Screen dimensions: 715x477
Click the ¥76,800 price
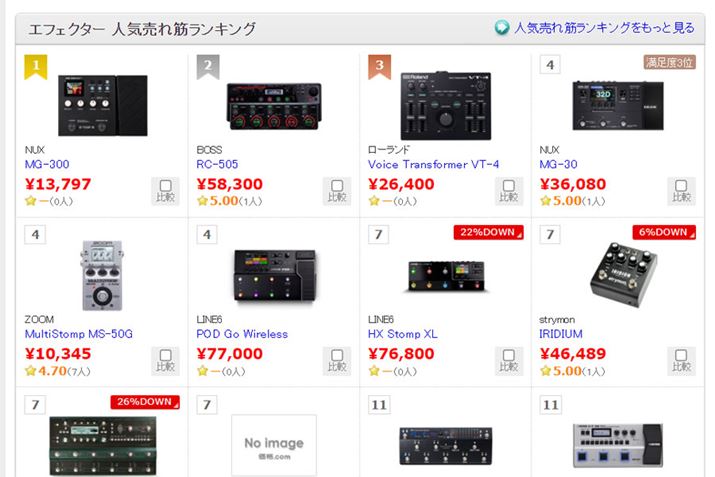click(x=401, y=353)
